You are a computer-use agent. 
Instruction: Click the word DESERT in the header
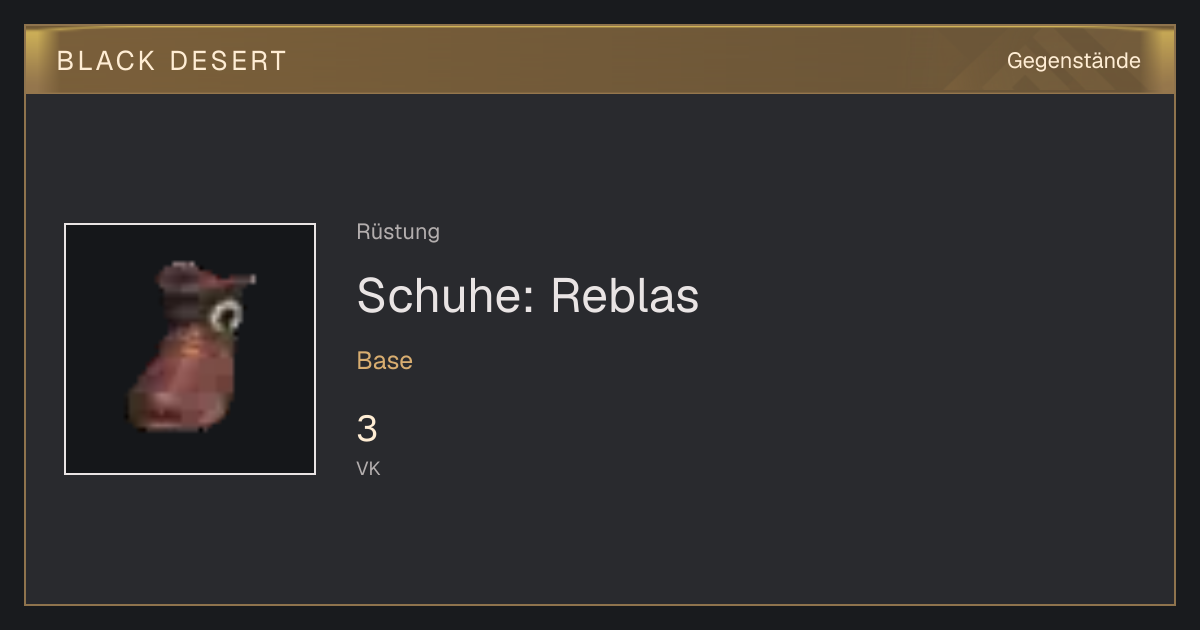click(229, 61)
